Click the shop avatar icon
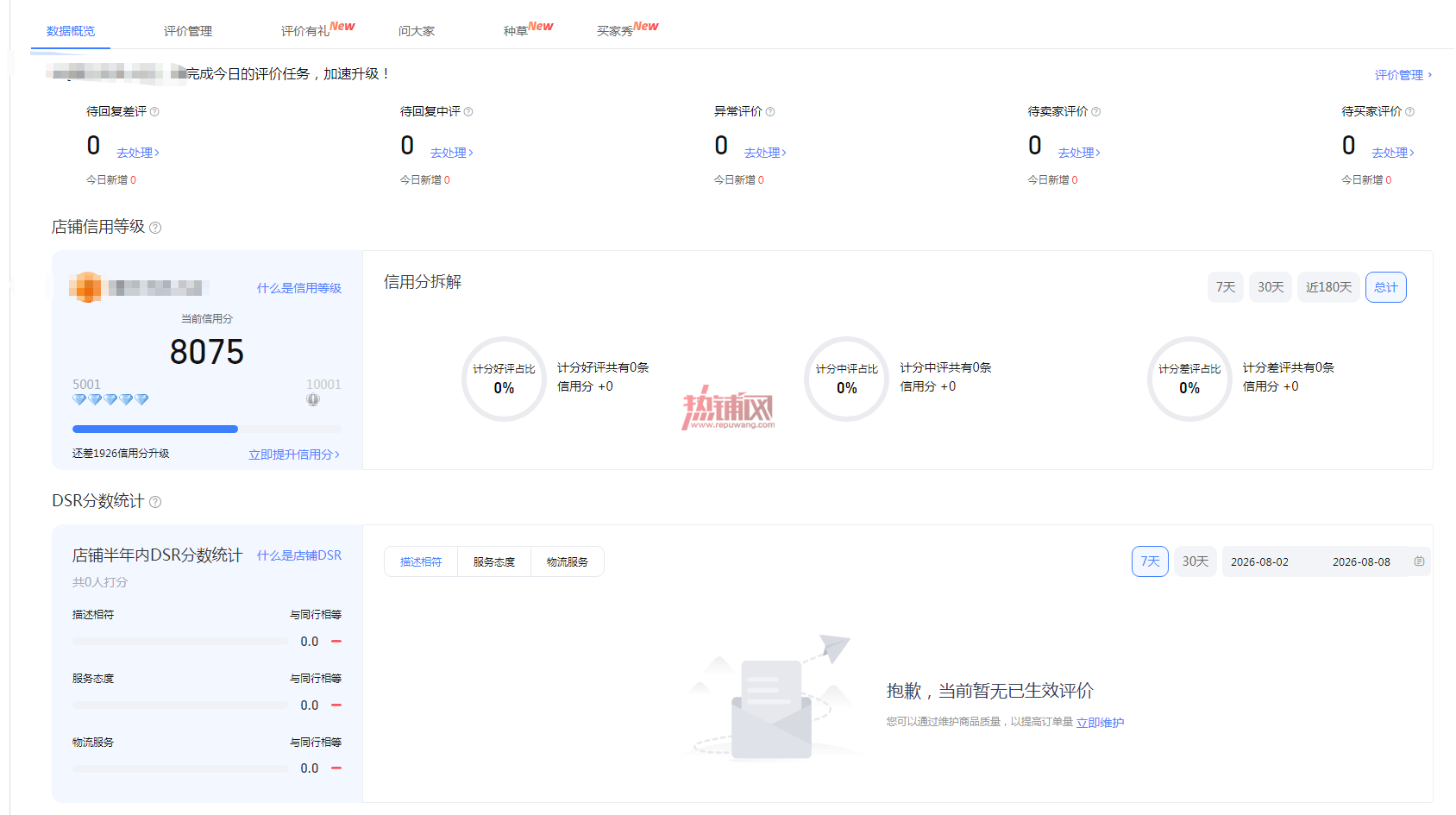The image size is (1456, 815). point(85,287)
